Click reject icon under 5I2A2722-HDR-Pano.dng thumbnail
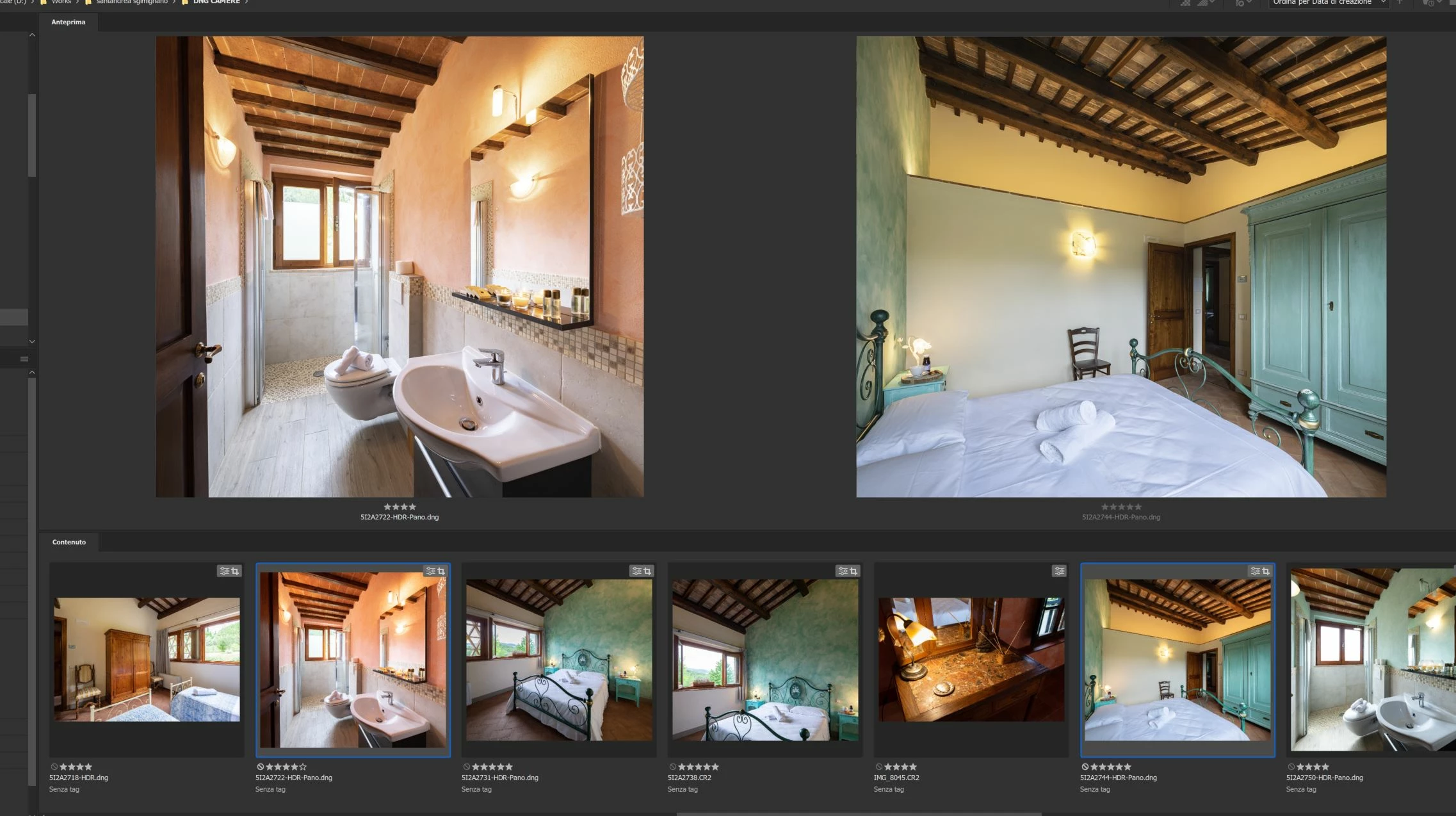 click(260, 767)
